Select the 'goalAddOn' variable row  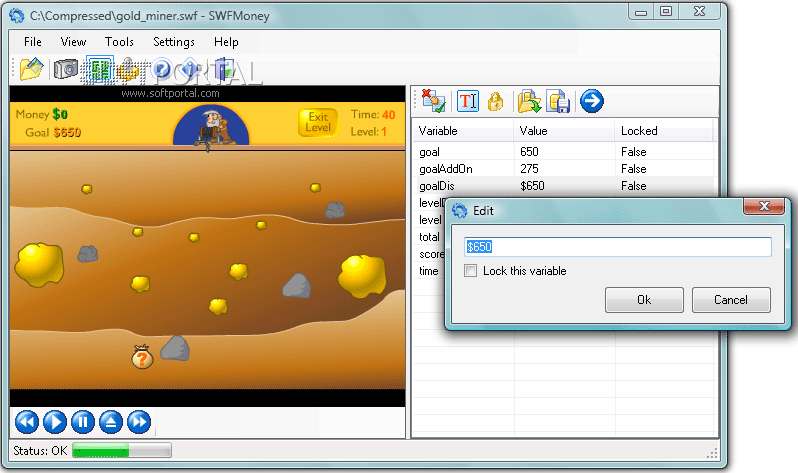click(x=565, y=169)
